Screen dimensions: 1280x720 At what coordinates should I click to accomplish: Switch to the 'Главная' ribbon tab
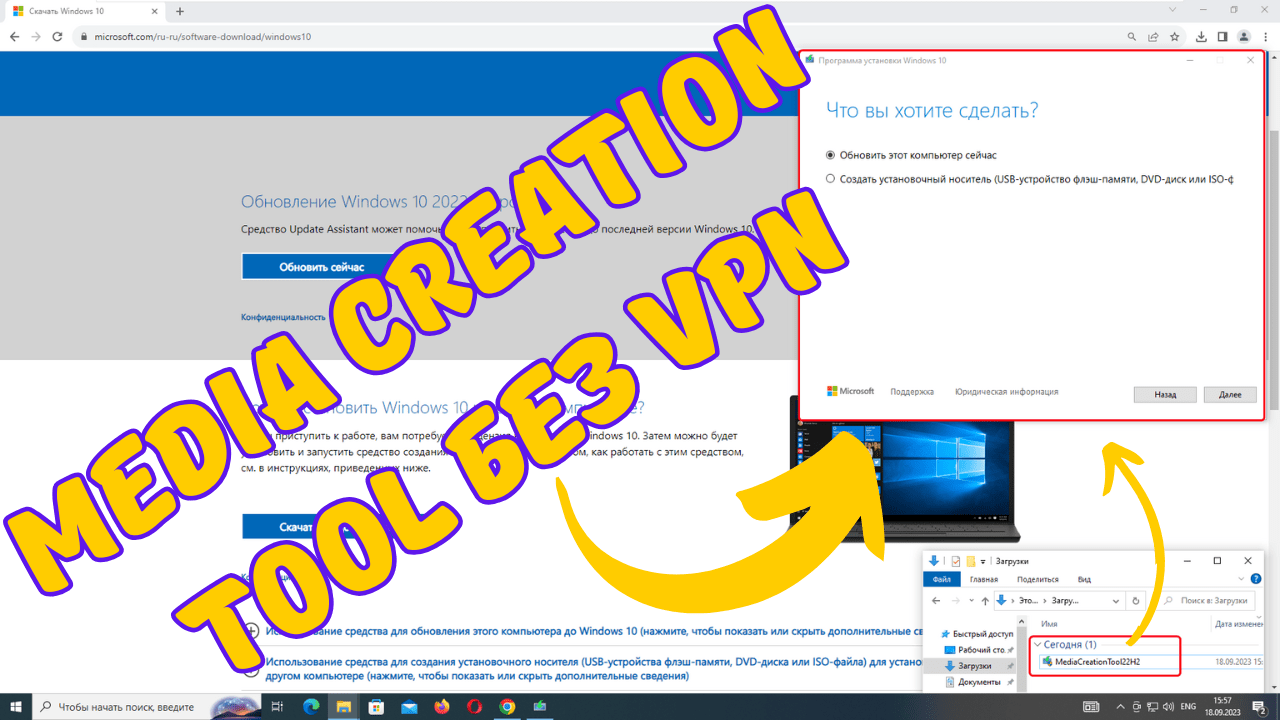pyautogui.click(x=983, y=579)
